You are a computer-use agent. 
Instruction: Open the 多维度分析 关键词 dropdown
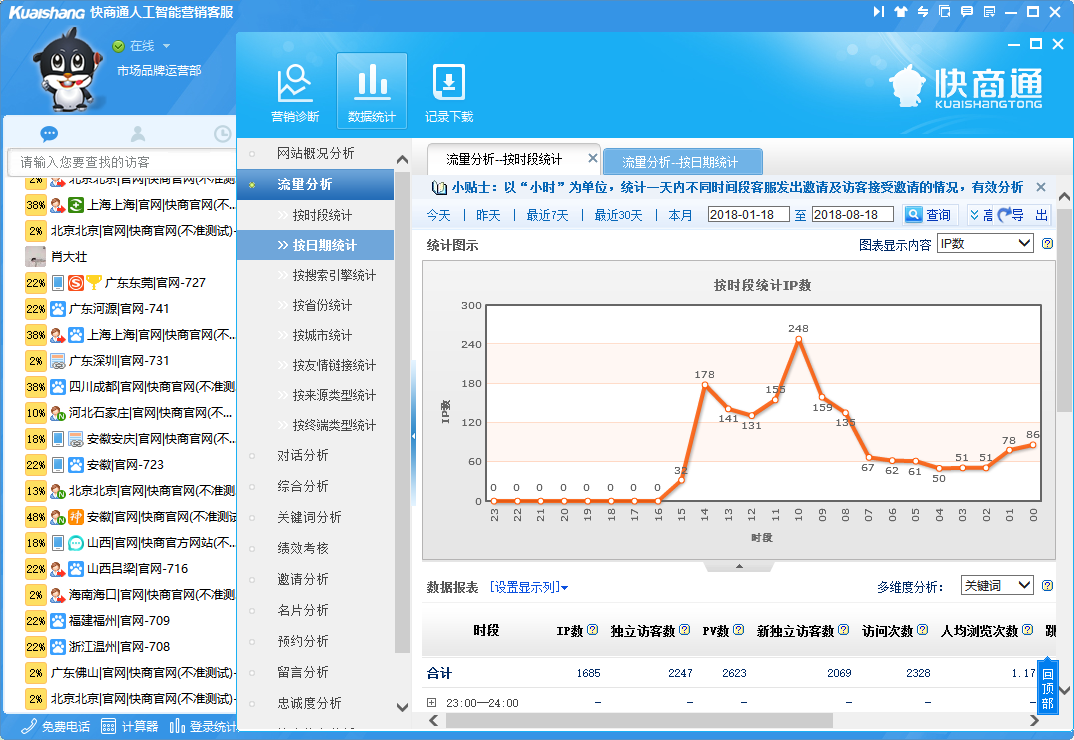tap(996, 585)
